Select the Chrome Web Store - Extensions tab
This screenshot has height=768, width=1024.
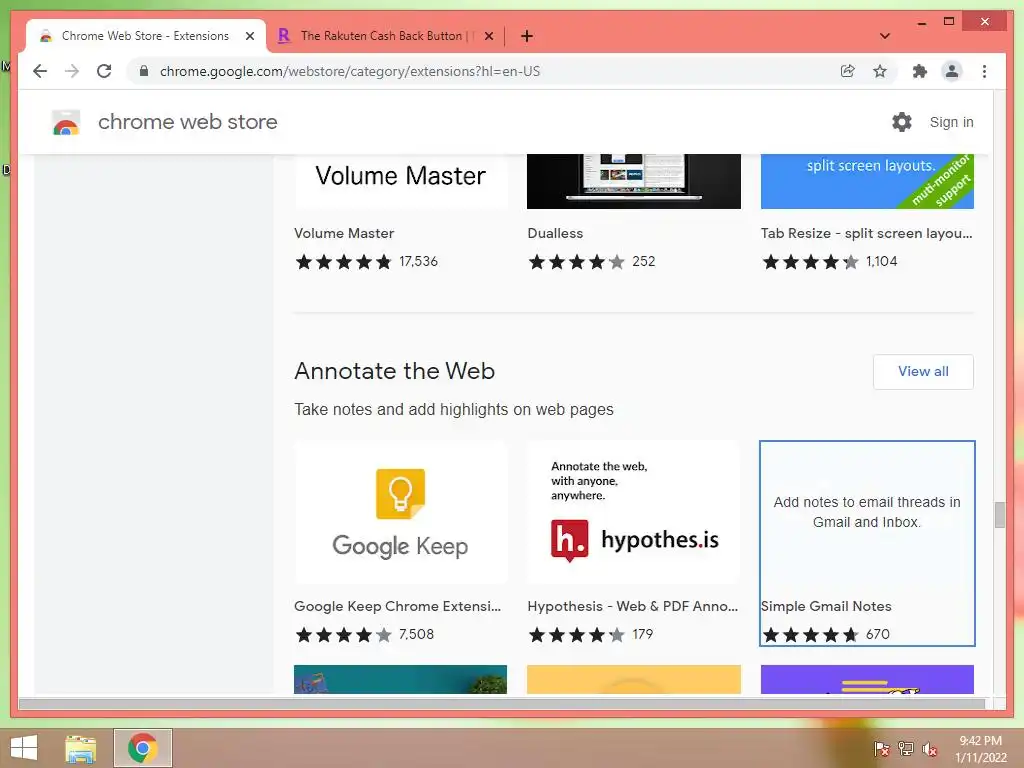[145, 36]
